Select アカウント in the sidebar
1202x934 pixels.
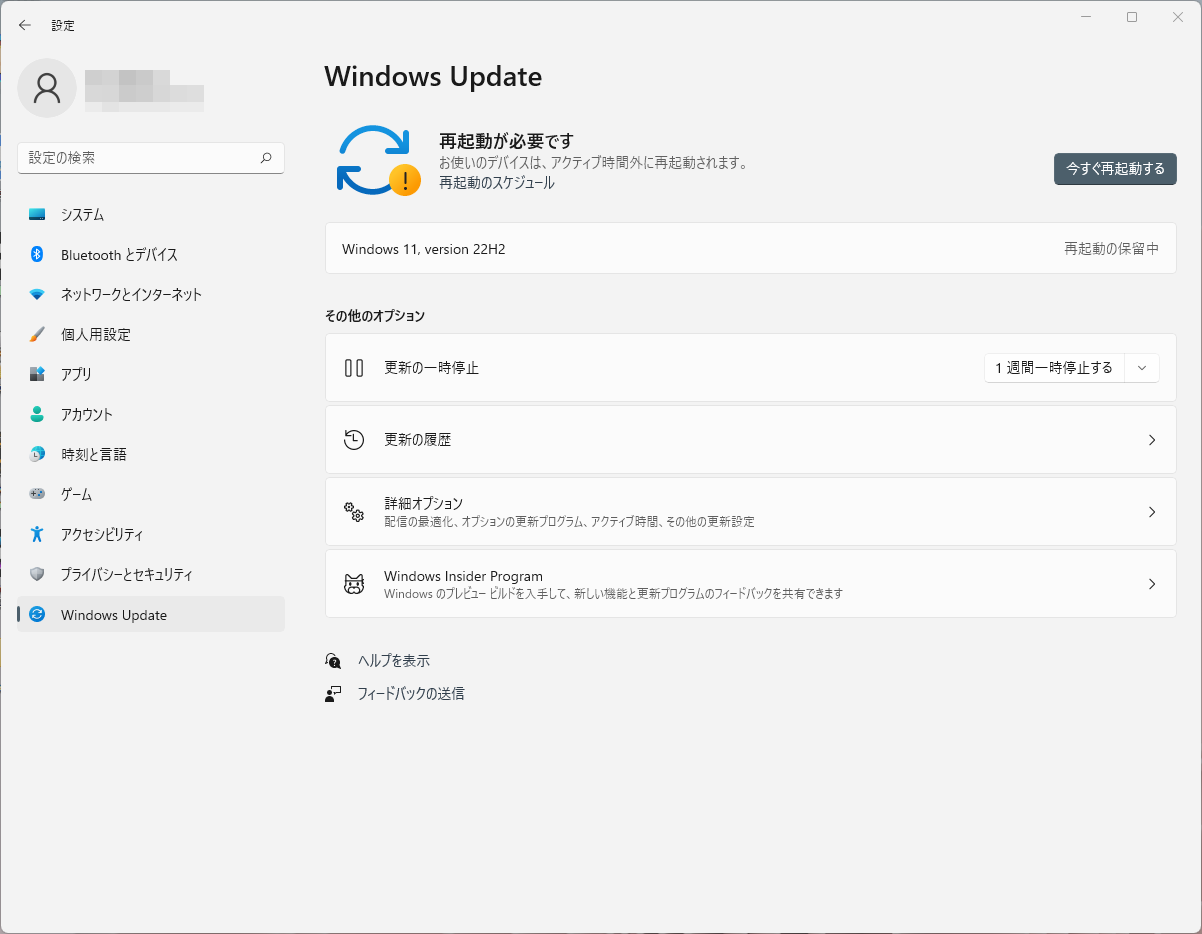[x=151, y=414]
